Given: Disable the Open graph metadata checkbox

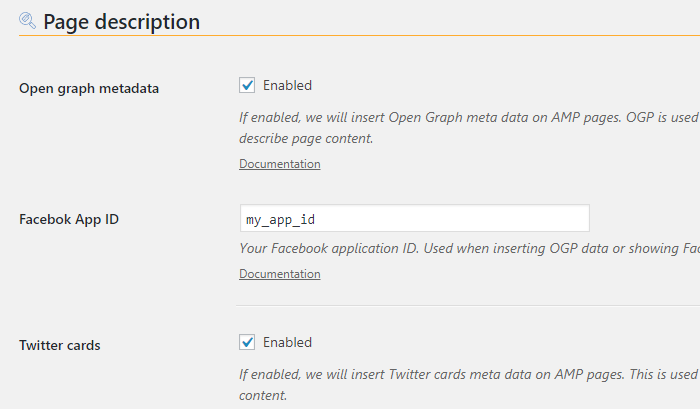Looking at the screenshot, I should tap(247, 85).
